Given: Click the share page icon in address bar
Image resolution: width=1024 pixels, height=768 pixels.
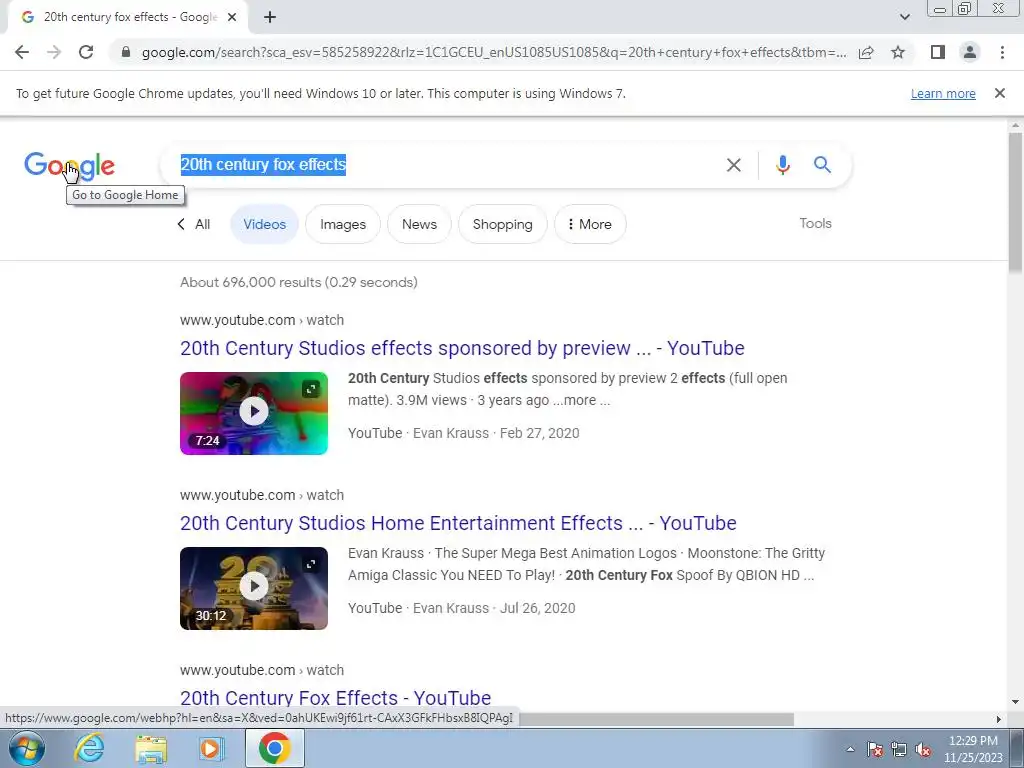Looking at the screenshot, I should [x=866, y=52].
